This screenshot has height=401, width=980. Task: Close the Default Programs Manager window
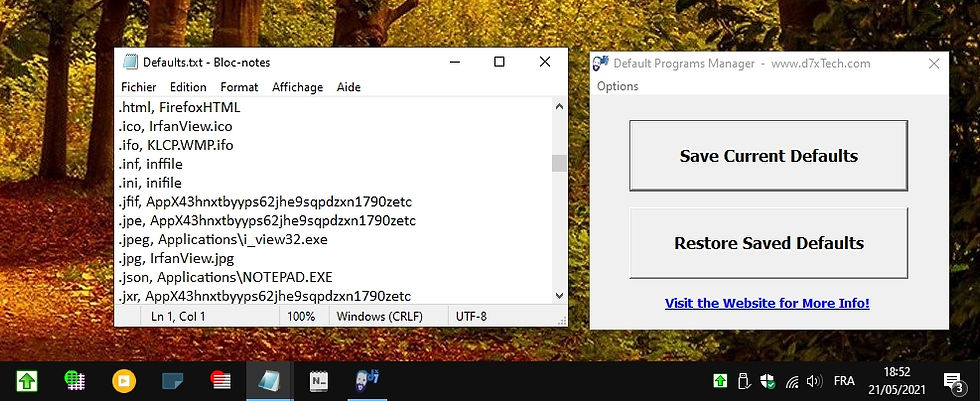(934, 64)
